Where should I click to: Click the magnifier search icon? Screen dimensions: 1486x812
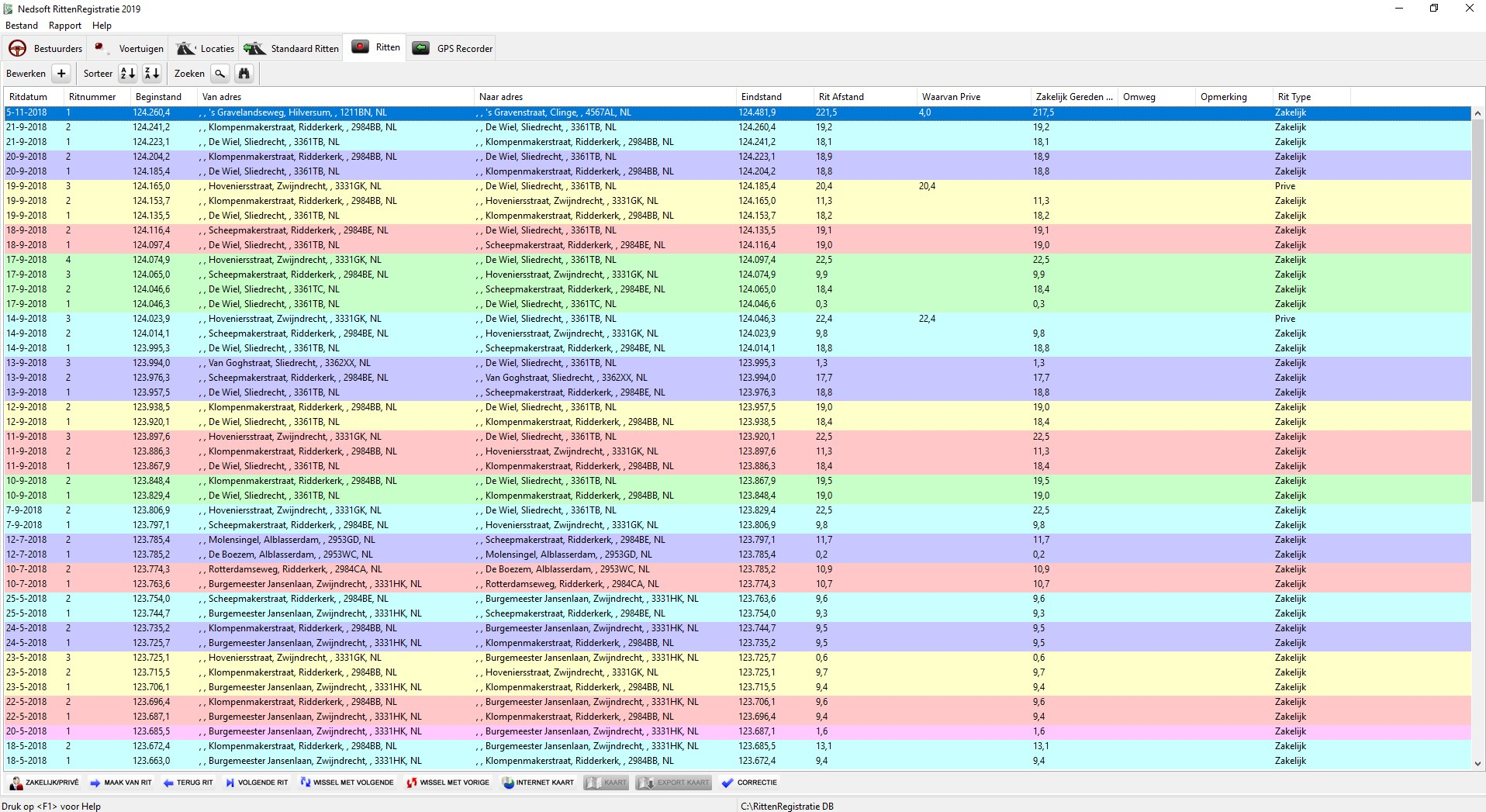click(x=220, y=74)
